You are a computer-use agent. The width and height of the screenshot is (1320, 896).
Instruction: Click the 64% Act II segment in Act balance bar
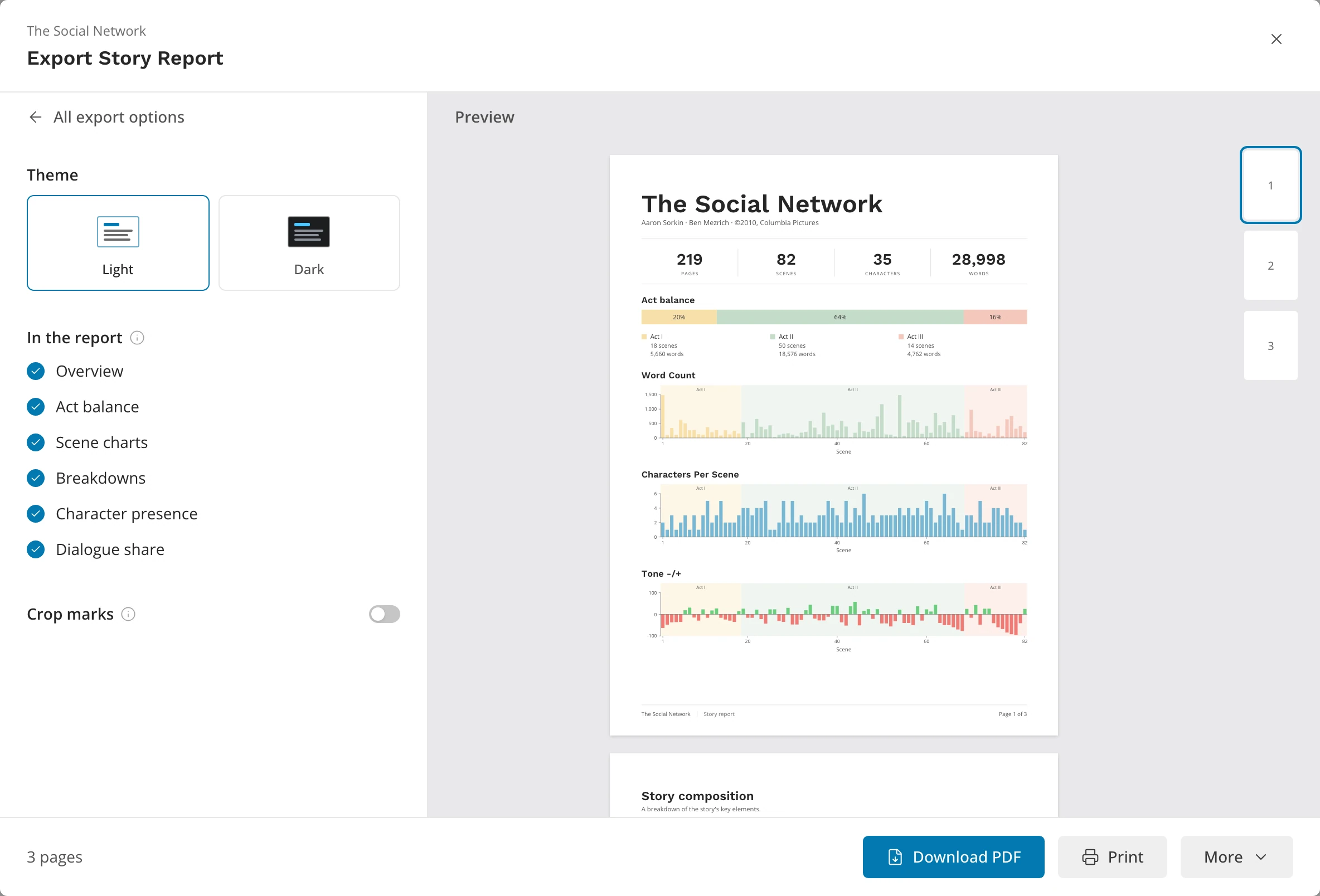pos(840,317)
